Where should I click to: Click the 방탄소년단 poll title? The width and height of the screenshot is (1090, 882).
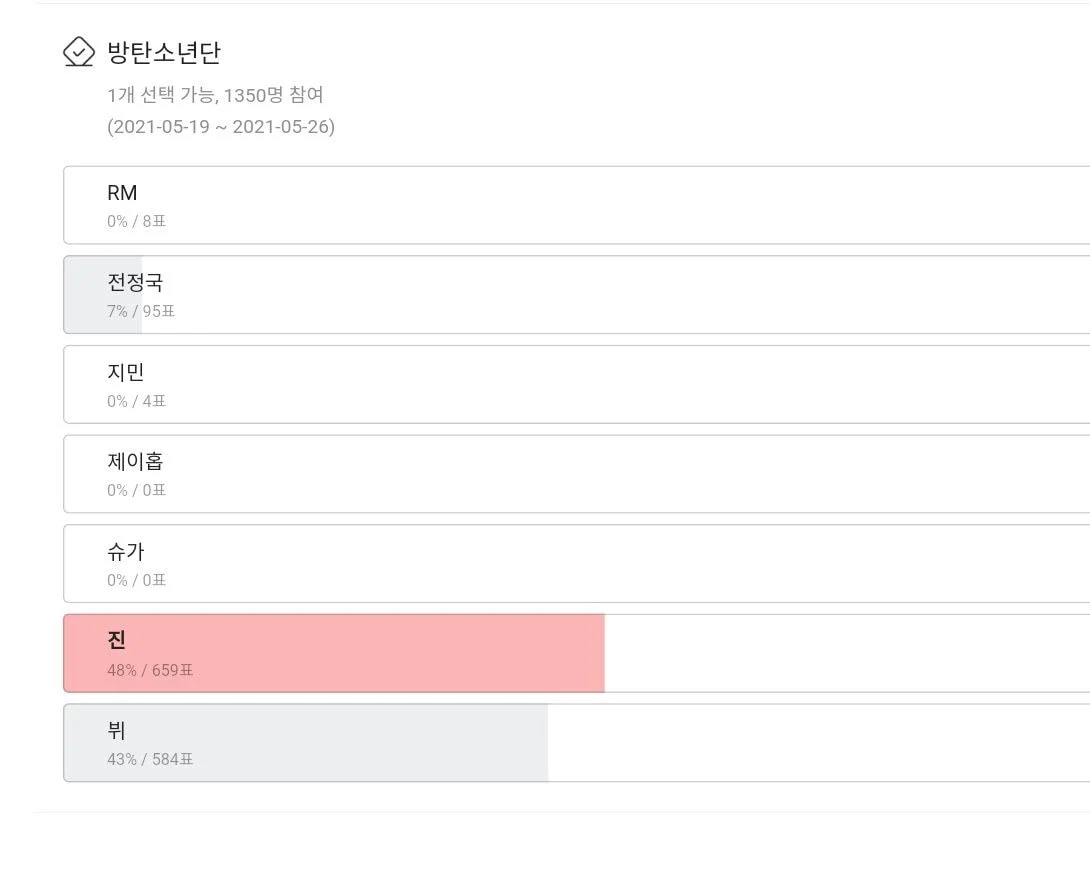coord(164,52)
